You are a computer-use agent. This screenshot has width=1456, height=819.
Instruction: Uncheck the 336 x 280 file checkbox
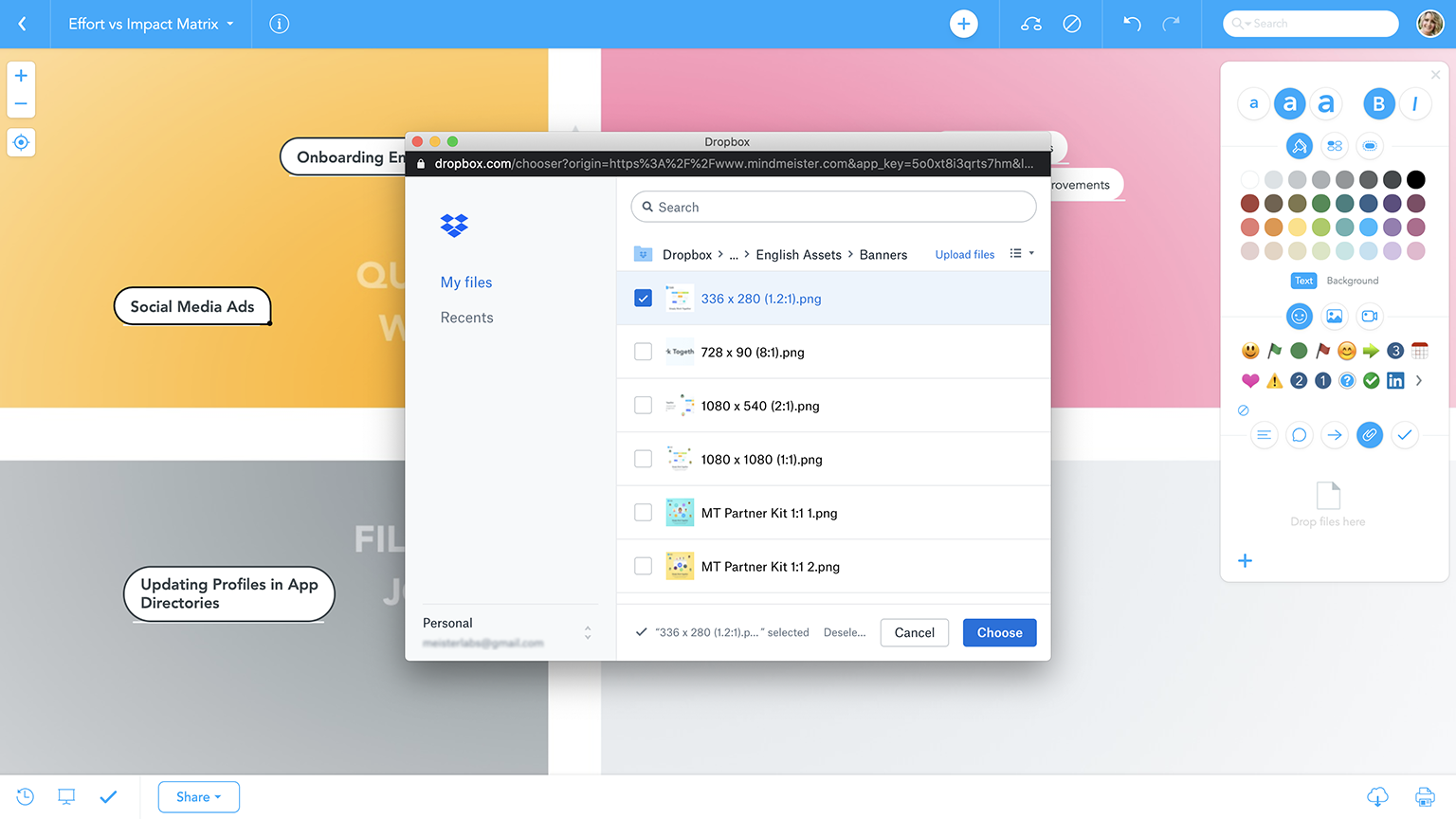pyautogui.click(x=643, y=299)
